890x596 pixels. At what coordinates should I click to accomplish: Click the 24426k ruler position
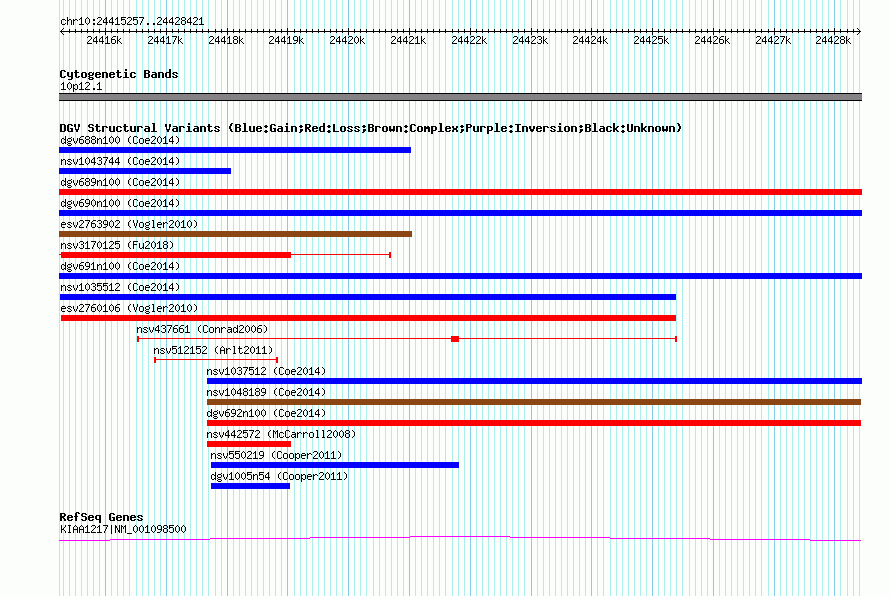tap(712, 40)
